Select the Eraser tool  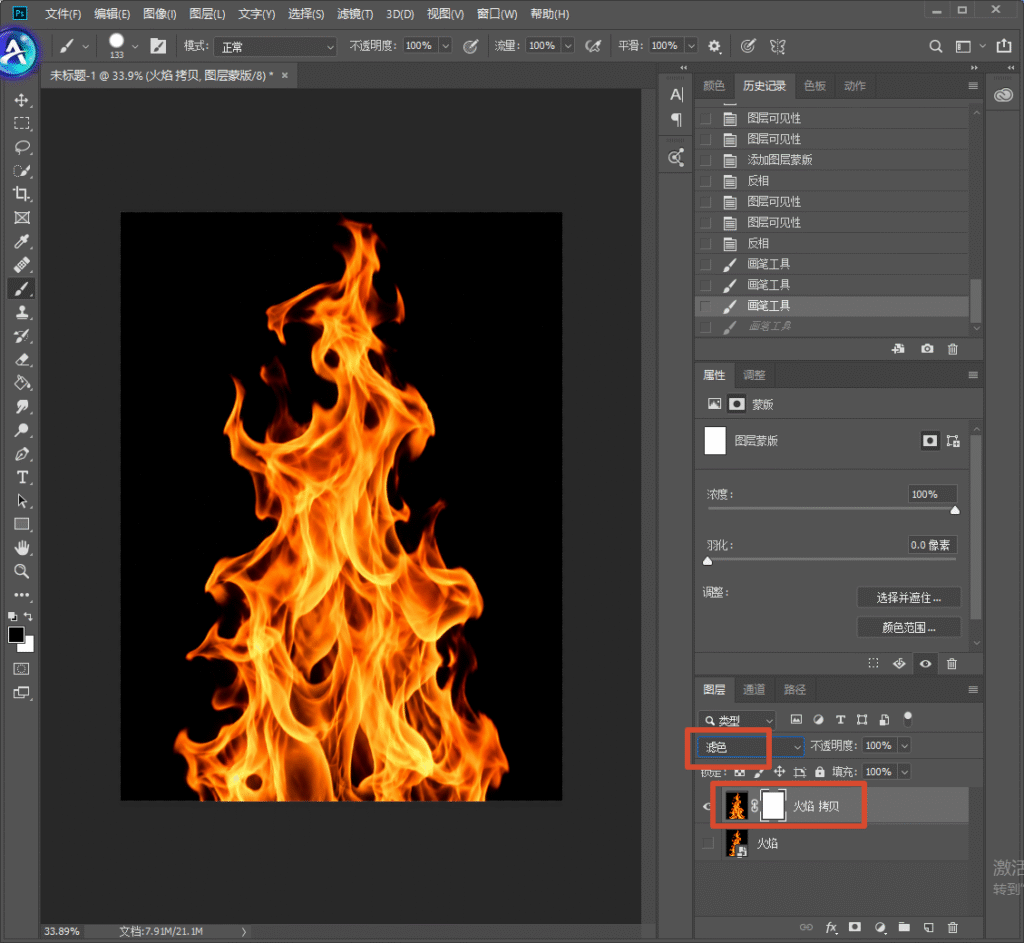pyautogui.click(x=22, y=359)
